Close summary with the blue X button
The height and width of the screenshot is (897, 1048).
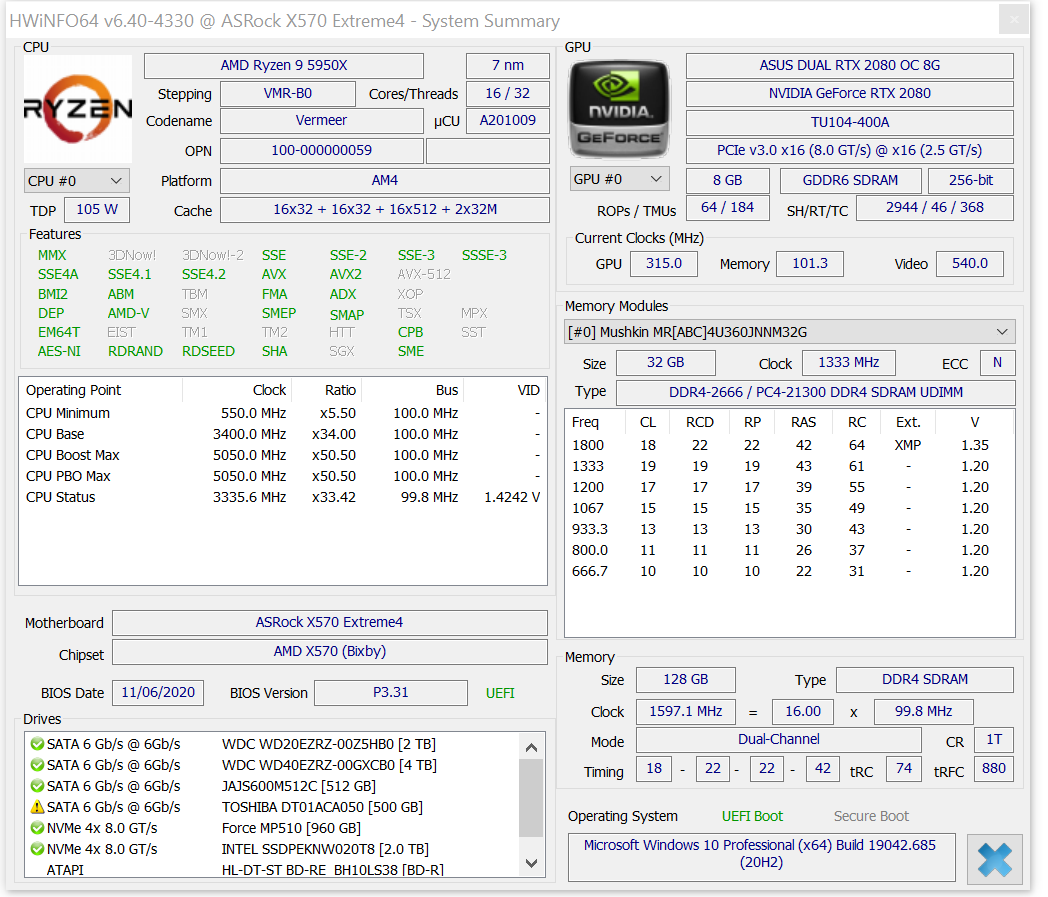[995, 859]
